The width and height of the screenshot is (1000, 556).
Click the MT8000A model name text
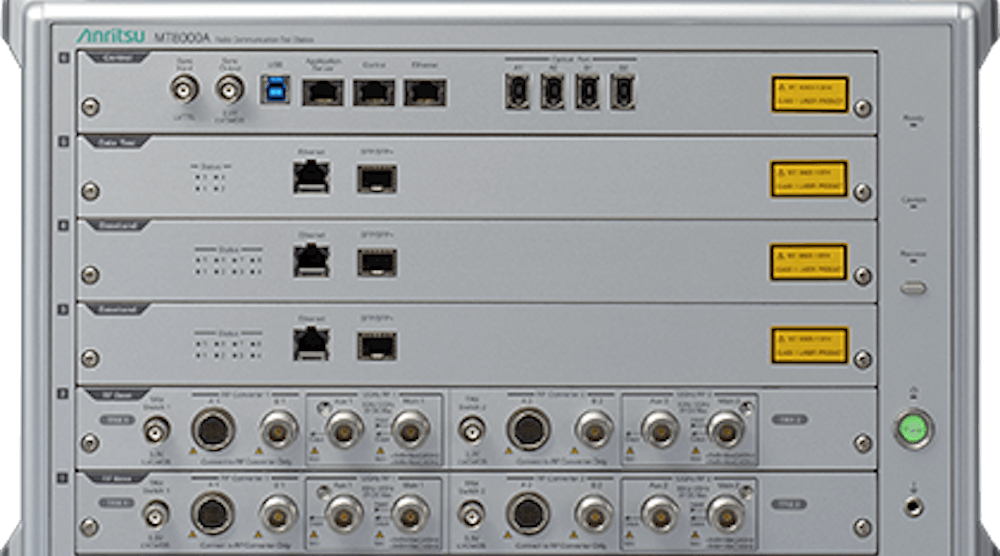(x=181, y=37)
